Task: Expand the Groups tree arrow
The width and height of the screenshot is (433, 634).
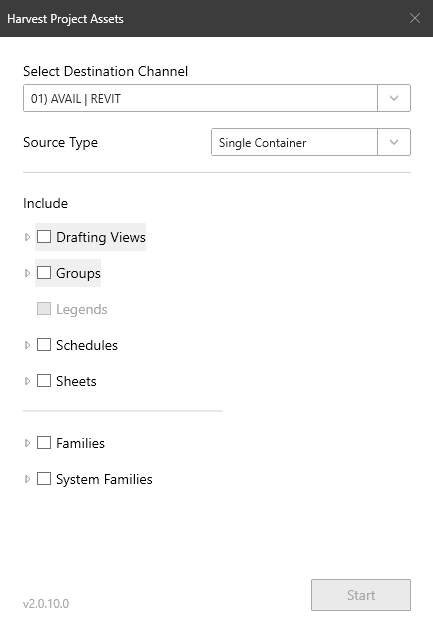Action: (x=27, y=273)
